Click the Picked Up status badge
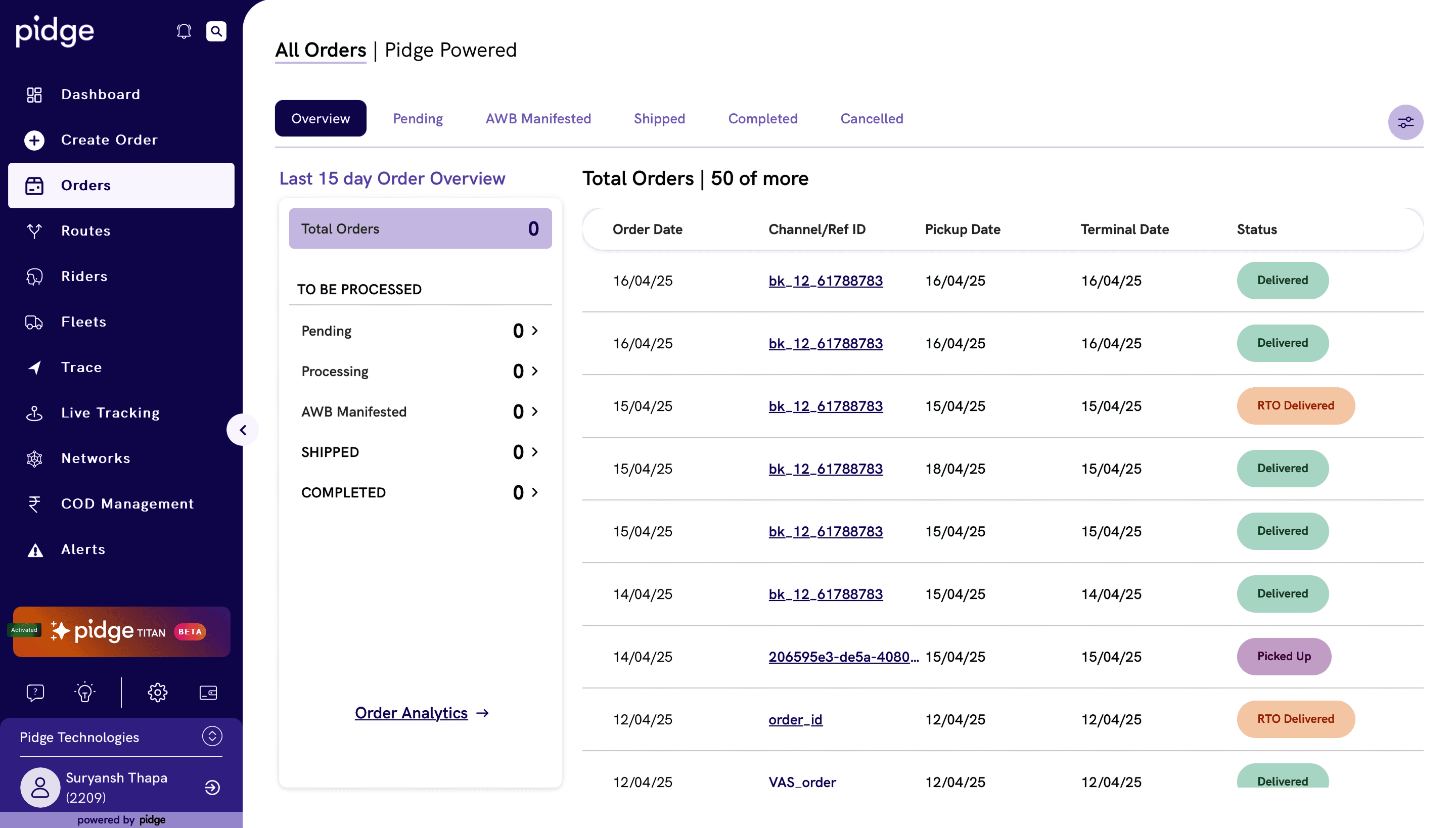The height and width of the screenshot is (828, 1456). (1284, 656)
